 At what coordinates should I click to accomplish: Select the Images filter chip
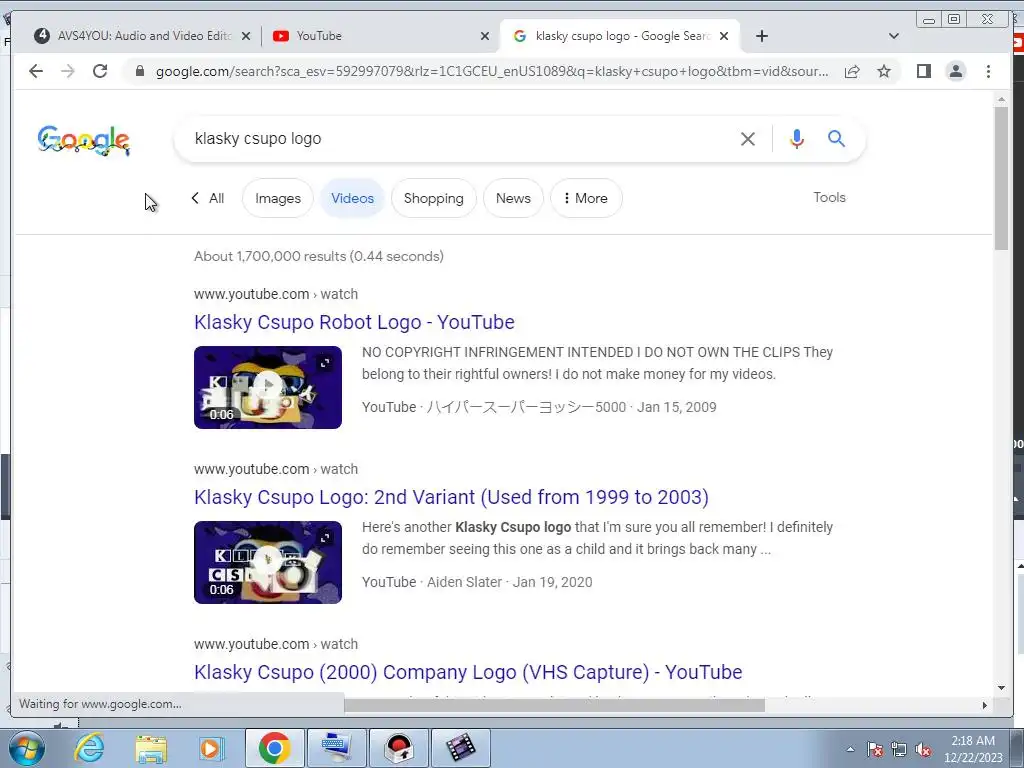coord(278,198)
